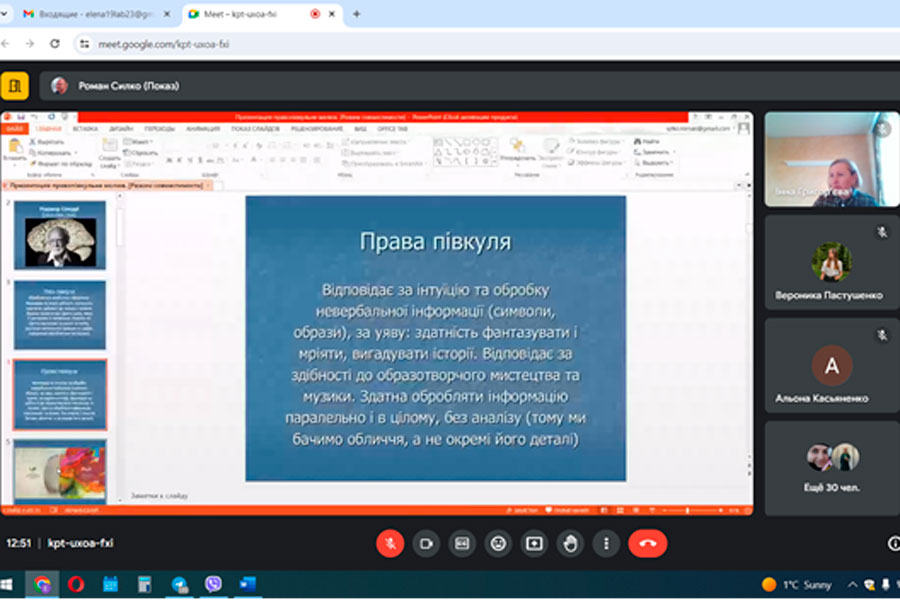Image resolution: width=900 pixels, height=600 pixels.
Task: Click the 'Права півкуля' slide title
Action: click(435, 242)
